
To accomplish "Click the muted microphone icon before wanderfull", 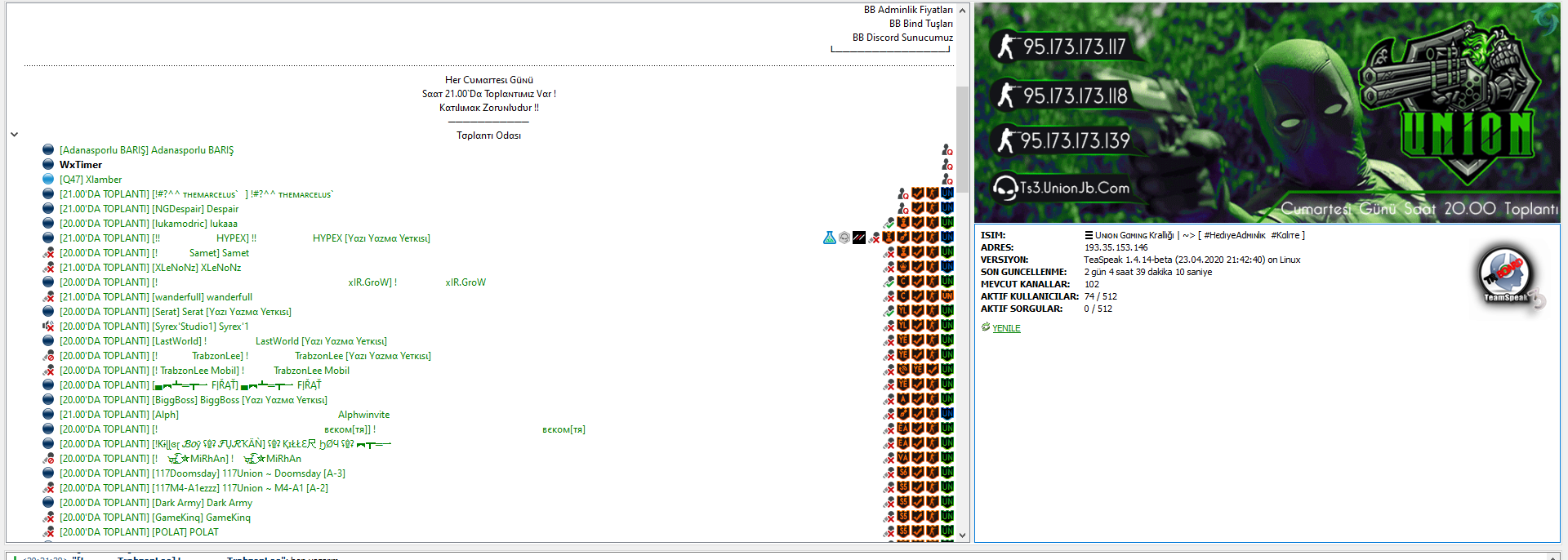I will [x=48, y=297].
